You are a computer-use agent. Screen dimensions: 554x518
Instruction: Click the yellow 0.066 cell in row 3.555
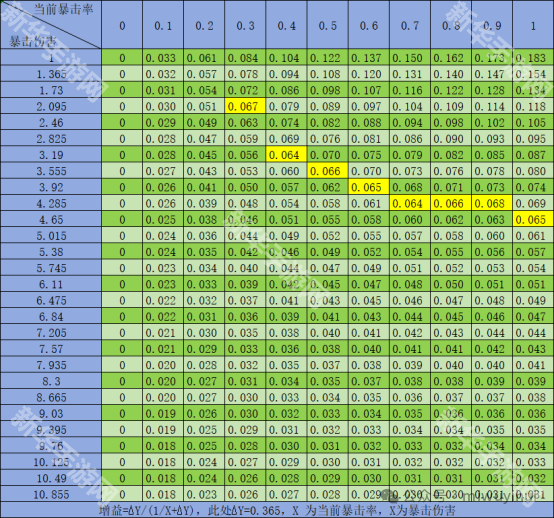[x=328, y=171]
